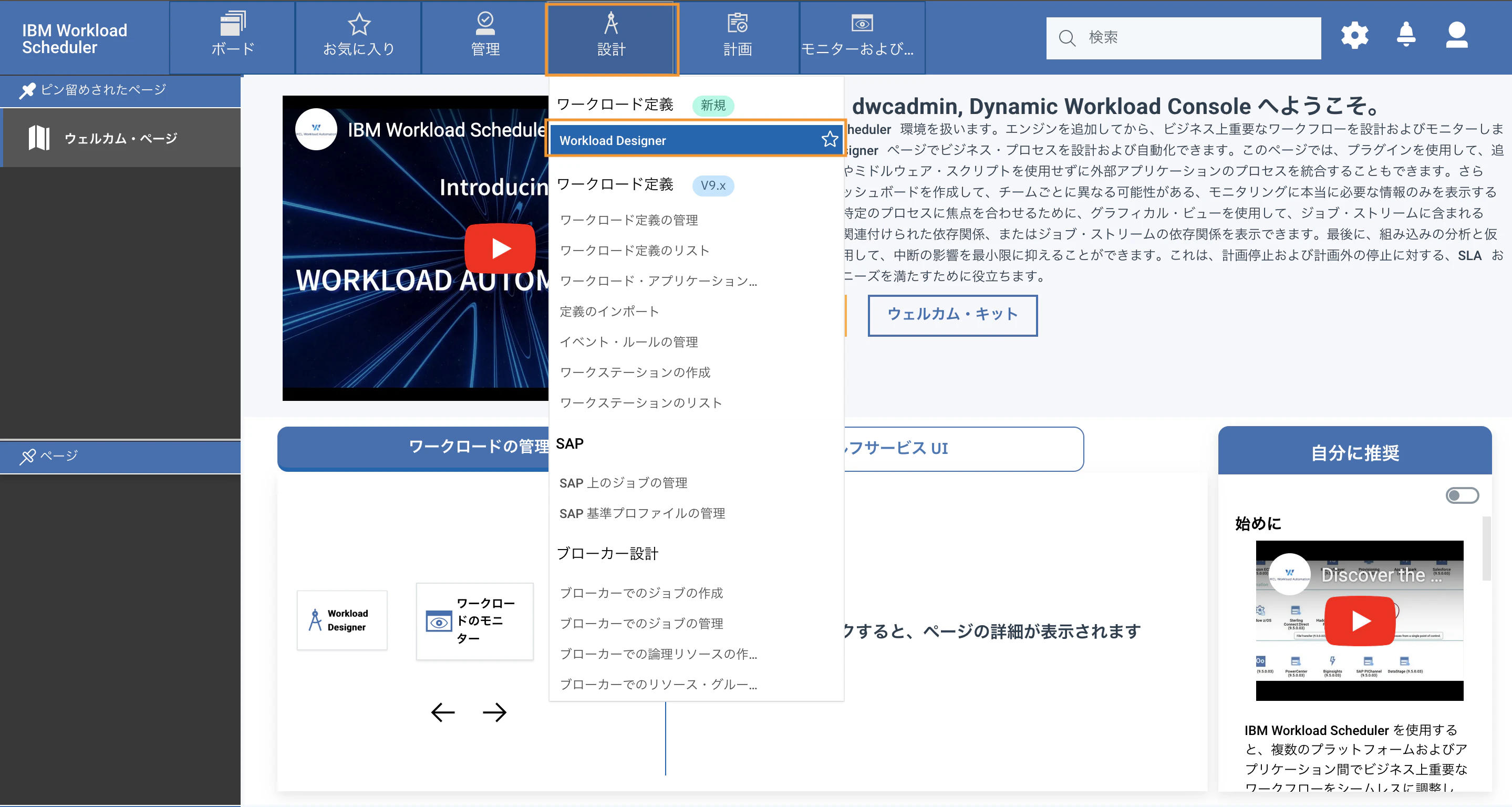Image resolution: width=1512 pixels, height=807 pixels.
Task: Open ブローカーでのリソース・グルー… menu item
Action: pyautogui.click(x=658, y=686)
